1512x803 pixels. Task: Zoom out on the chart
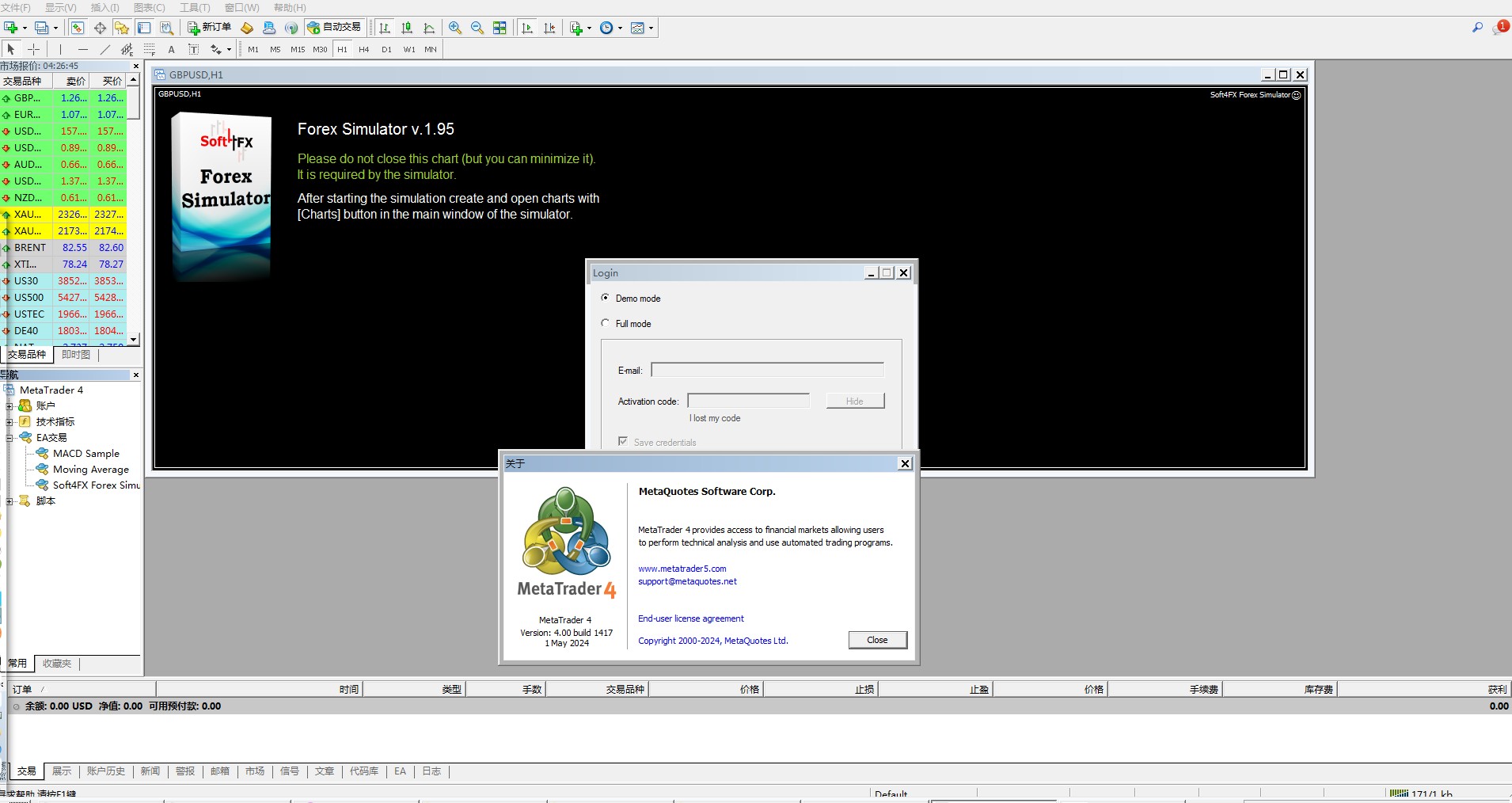(x=477, y=28)
